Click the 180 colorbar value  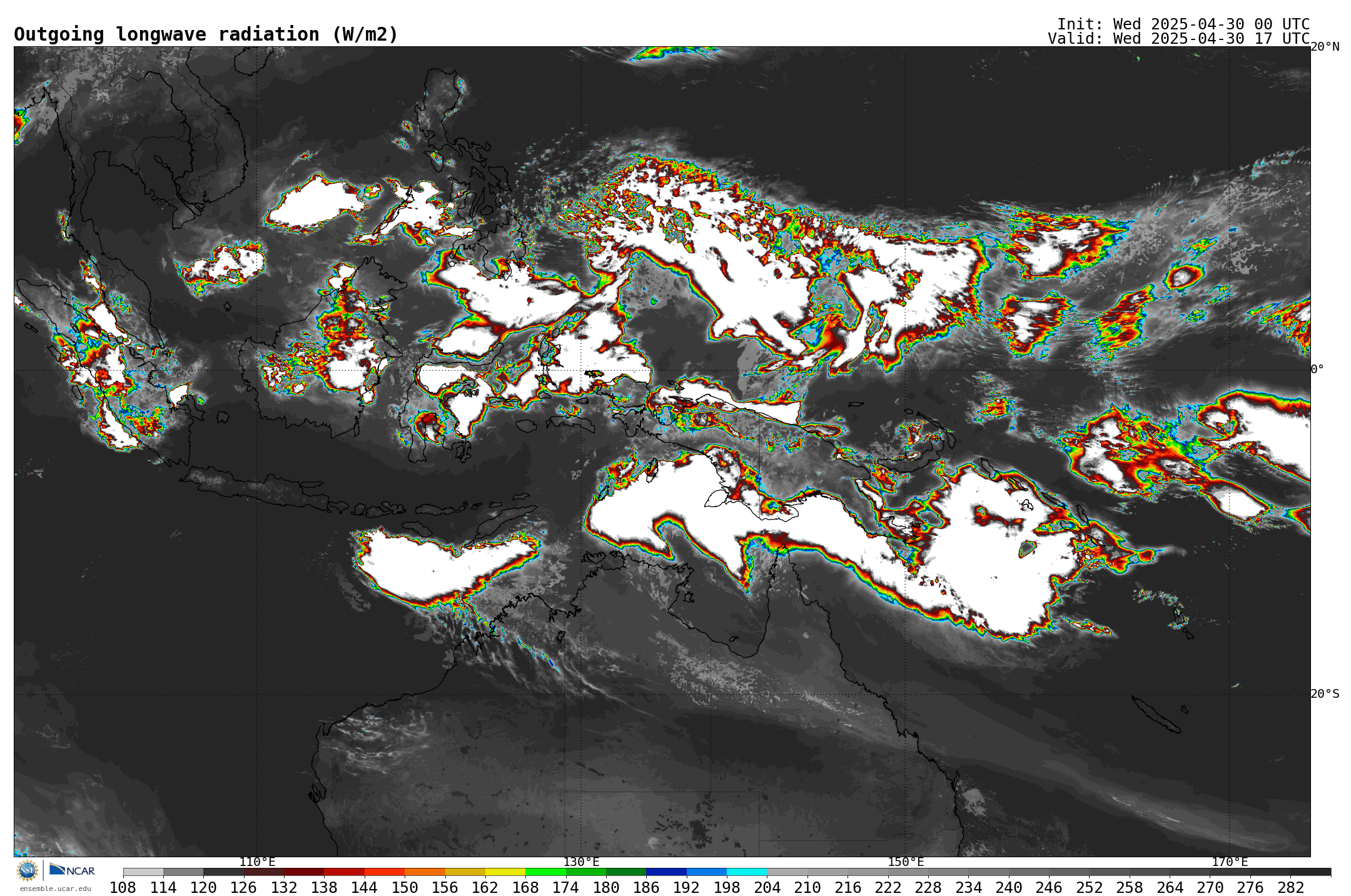pyautogui.click(x=606, y=888)
